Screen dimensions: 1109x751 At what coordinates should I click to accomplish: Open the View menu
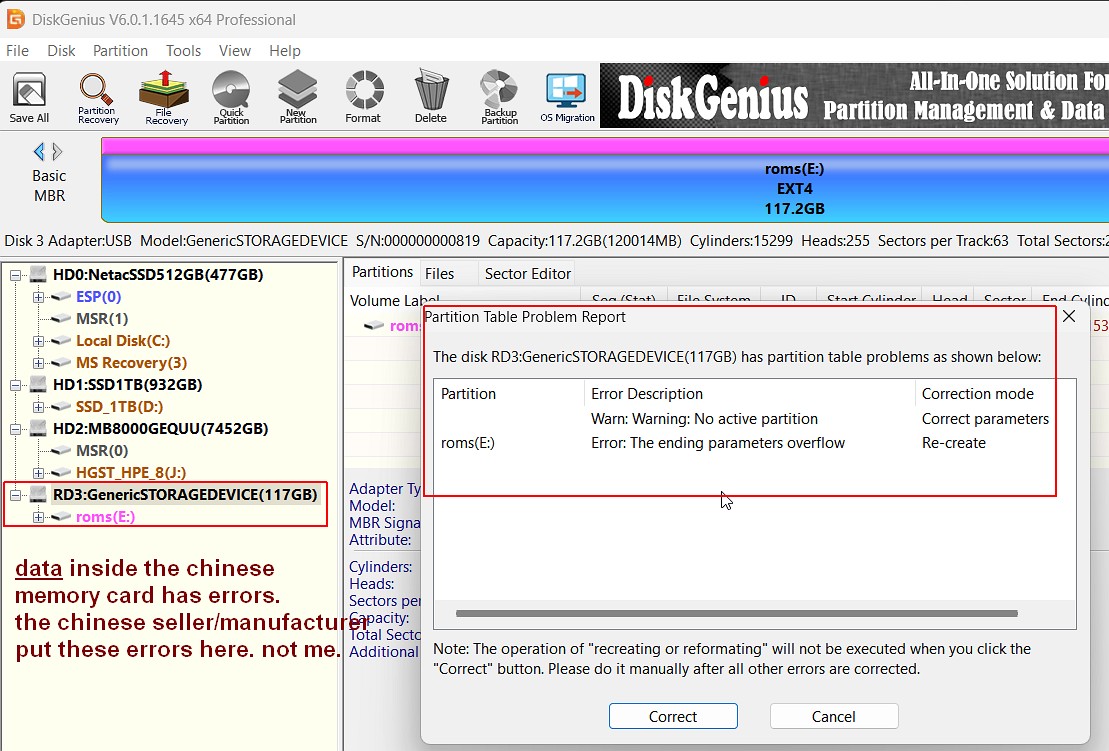[234, 51]
